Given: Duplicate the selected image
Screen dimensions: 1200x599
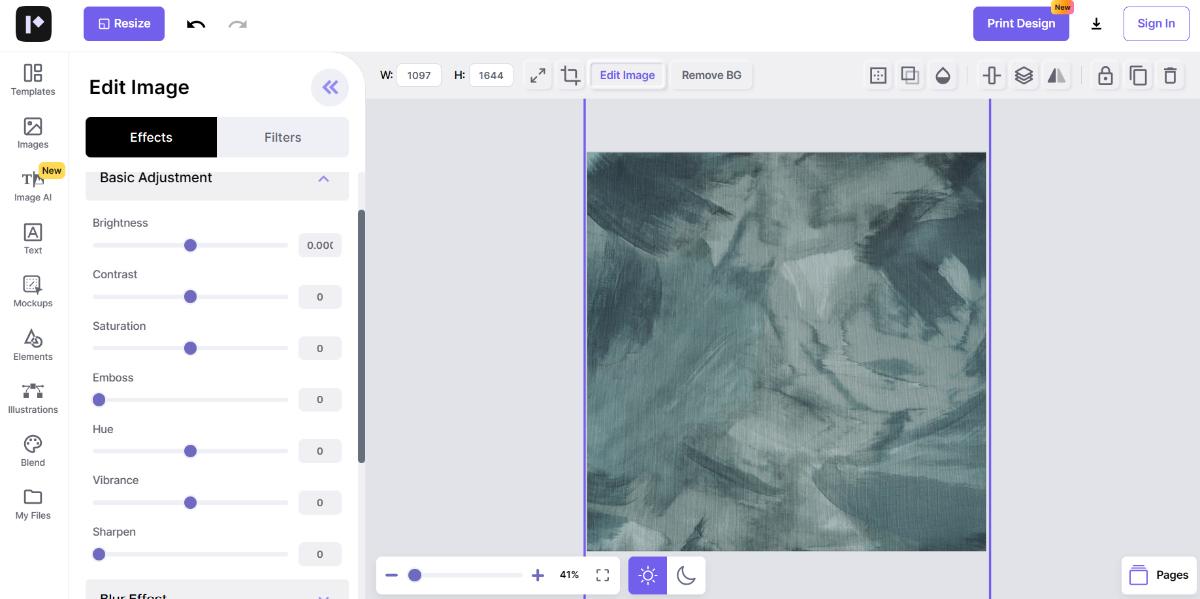Looking at the screenshot, I should pyautogui.click(x=1138, y=75).
